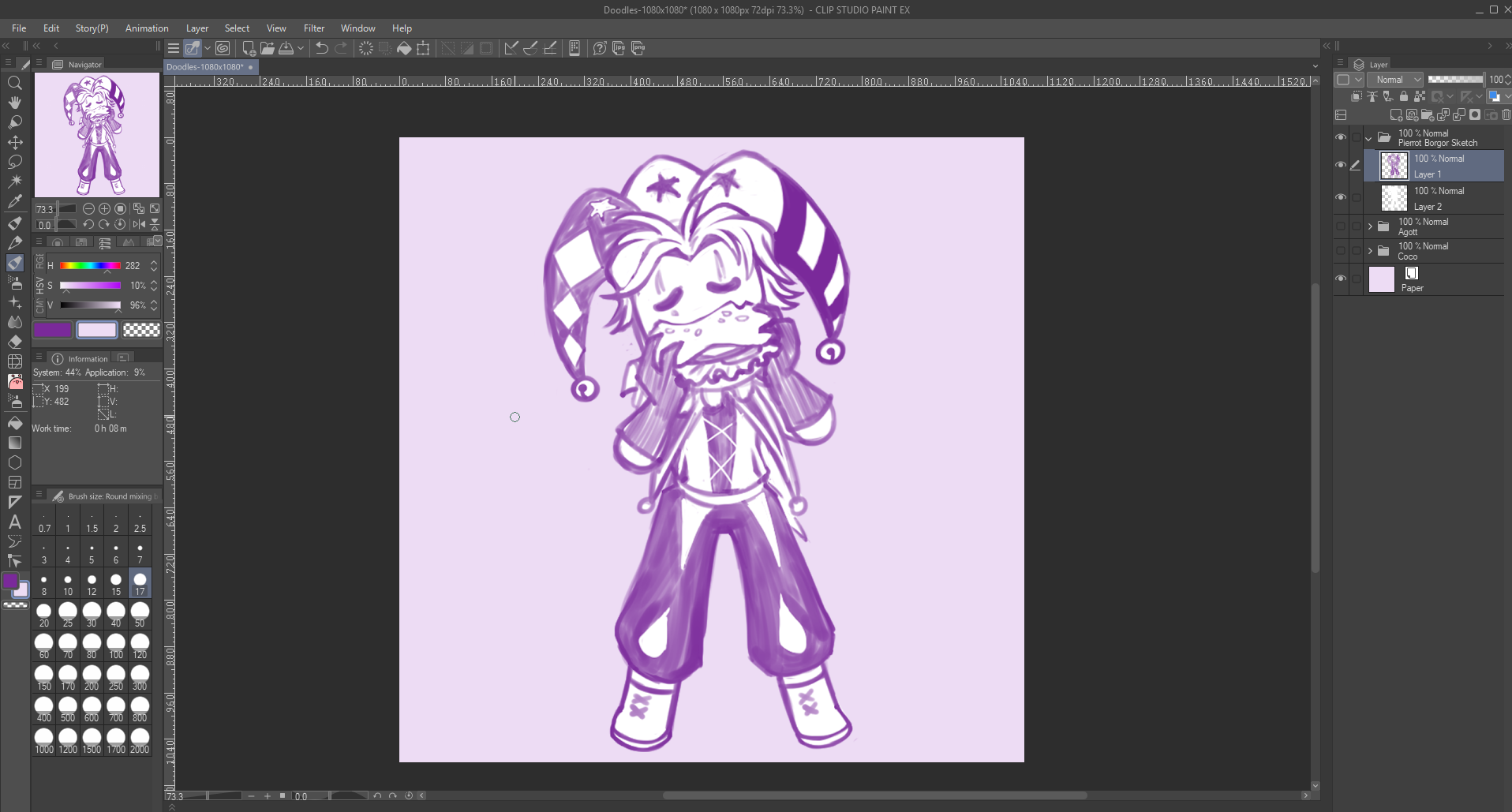Click the Text tool icon
Viewport: 1512px width, 812px height.
click(x=14, y=522)
